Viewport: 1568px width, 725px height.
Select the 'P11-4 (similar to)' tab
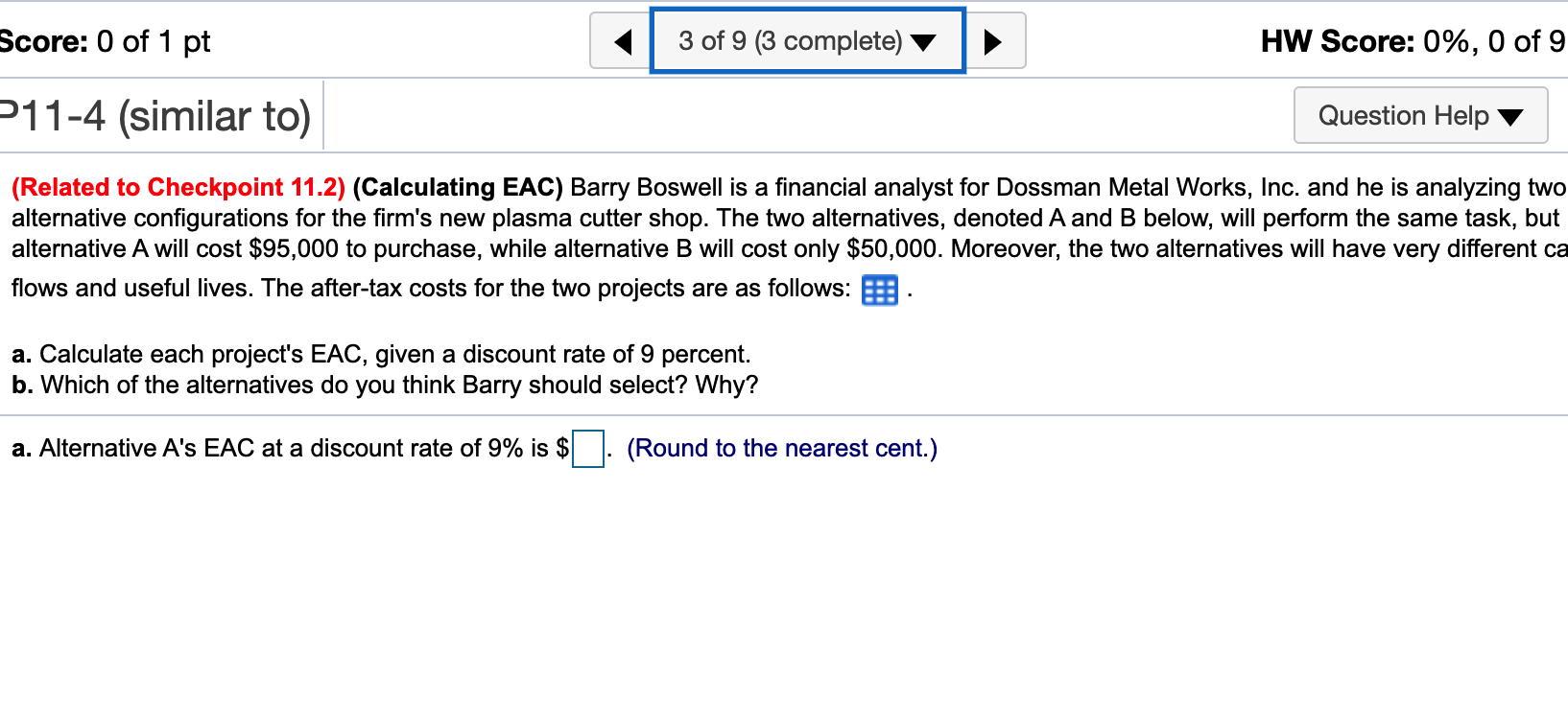157,116
